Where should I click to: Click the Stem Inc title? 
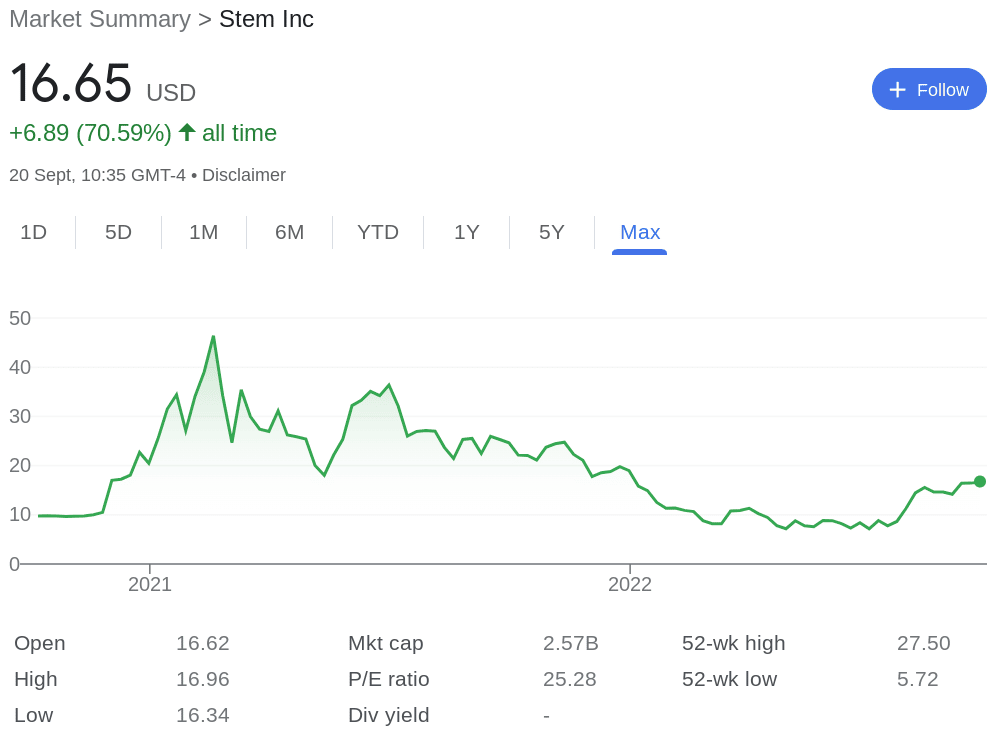266,19
